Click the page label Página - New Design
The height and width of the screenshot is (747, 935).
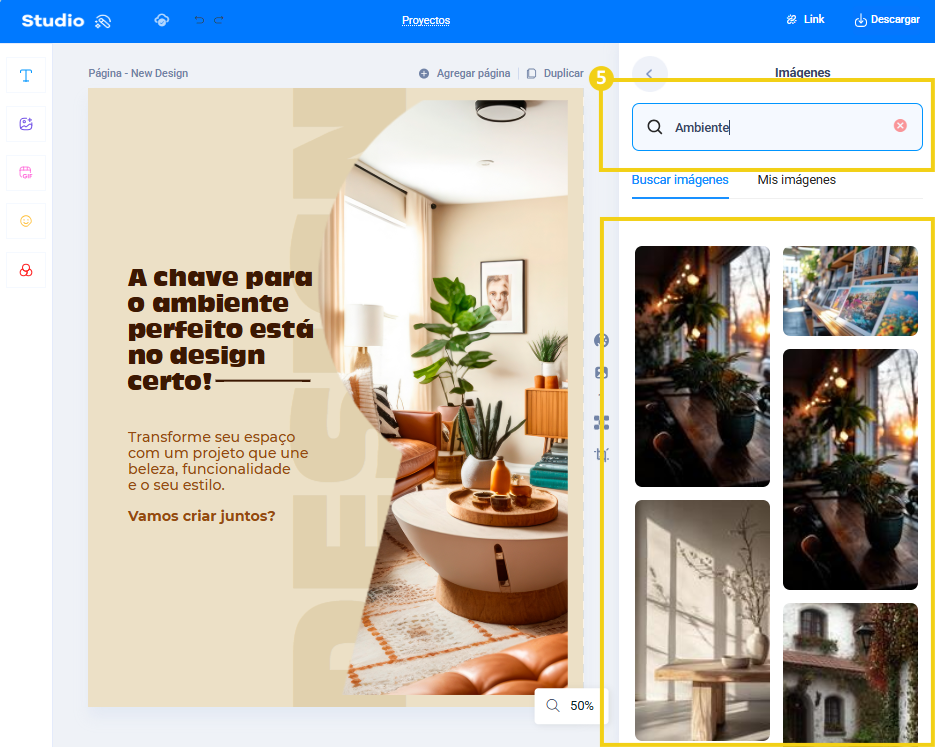tap(138, 73)
